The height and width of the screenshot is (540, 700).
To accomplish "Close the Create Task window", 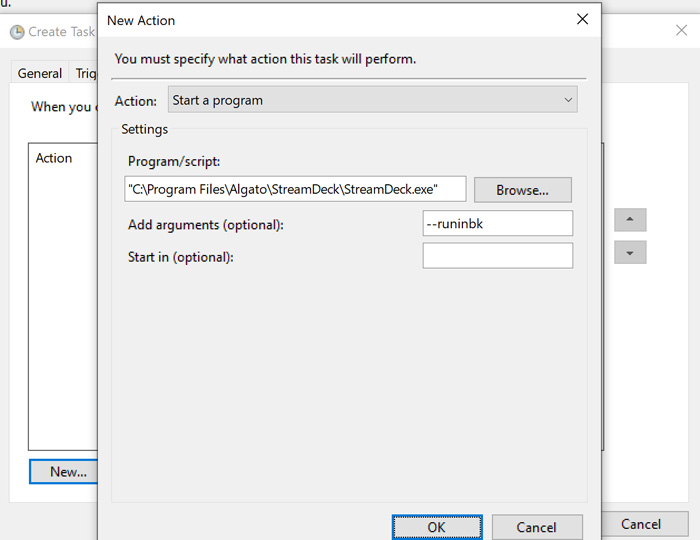I will click(681, 31).
